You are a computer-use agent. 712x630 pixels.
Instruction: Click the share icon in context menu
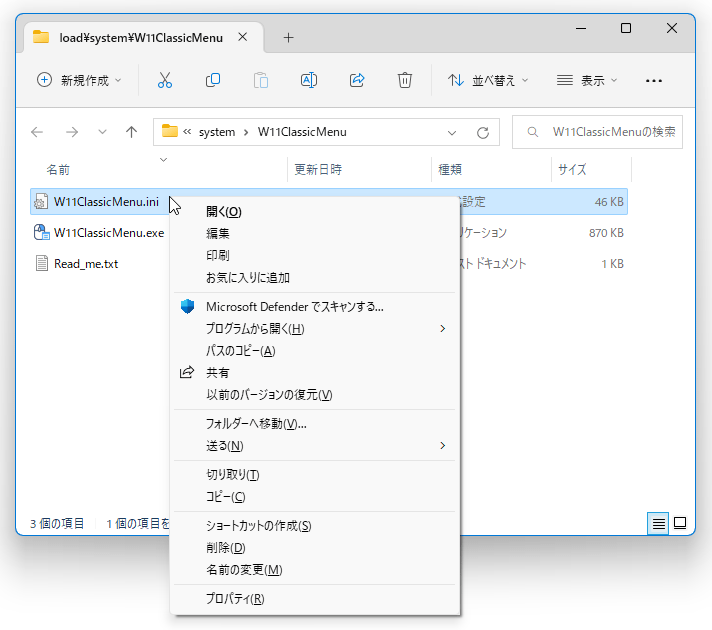(x=187, y=372)
